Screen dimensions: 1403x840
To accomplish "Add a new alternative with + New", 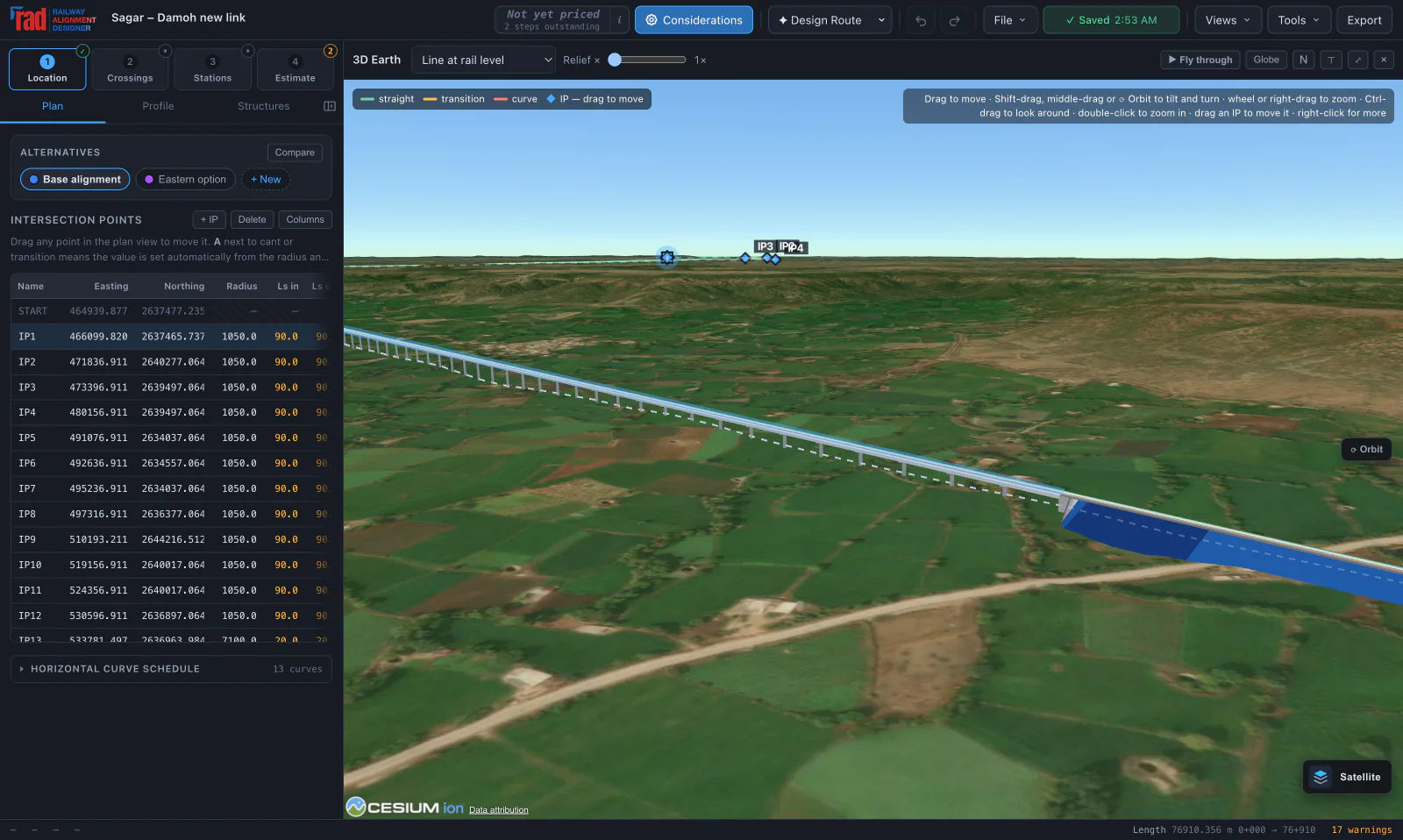I will pos(266,179).
